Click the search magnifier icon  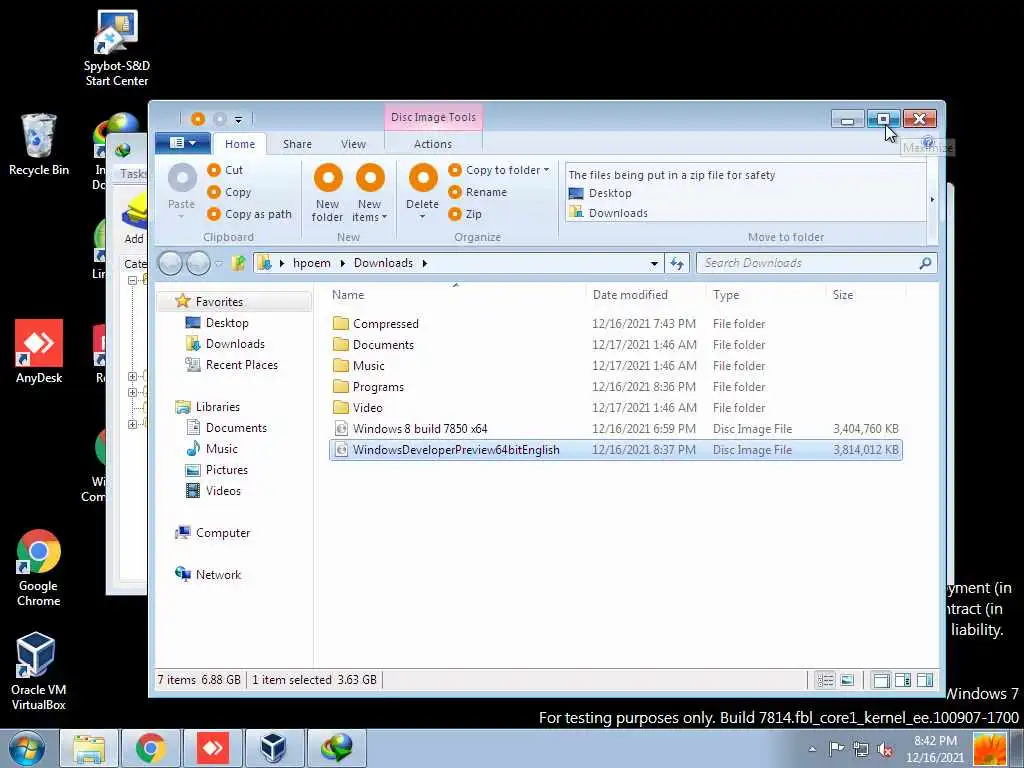(x=925, y=263)
